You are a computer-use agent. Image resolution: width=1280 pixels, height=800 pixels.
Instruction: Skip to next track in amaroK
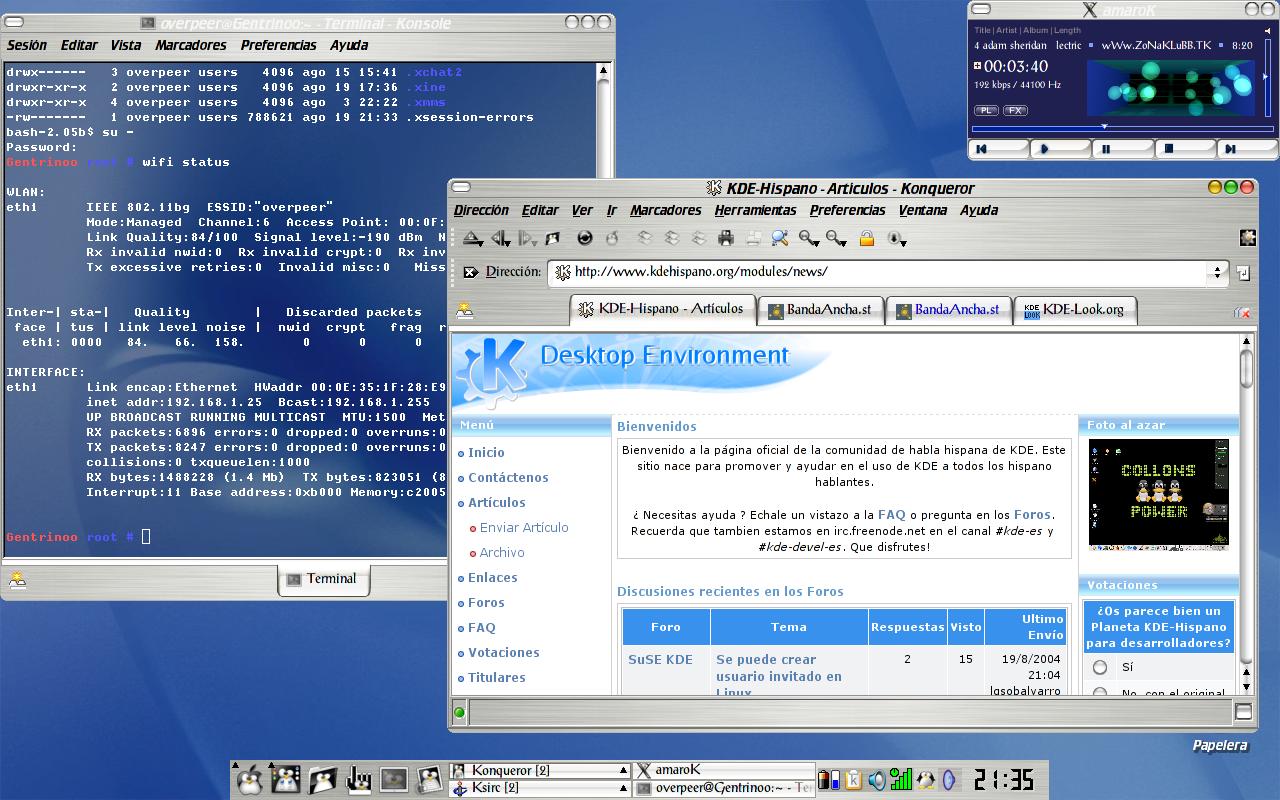click(1246, 149)
